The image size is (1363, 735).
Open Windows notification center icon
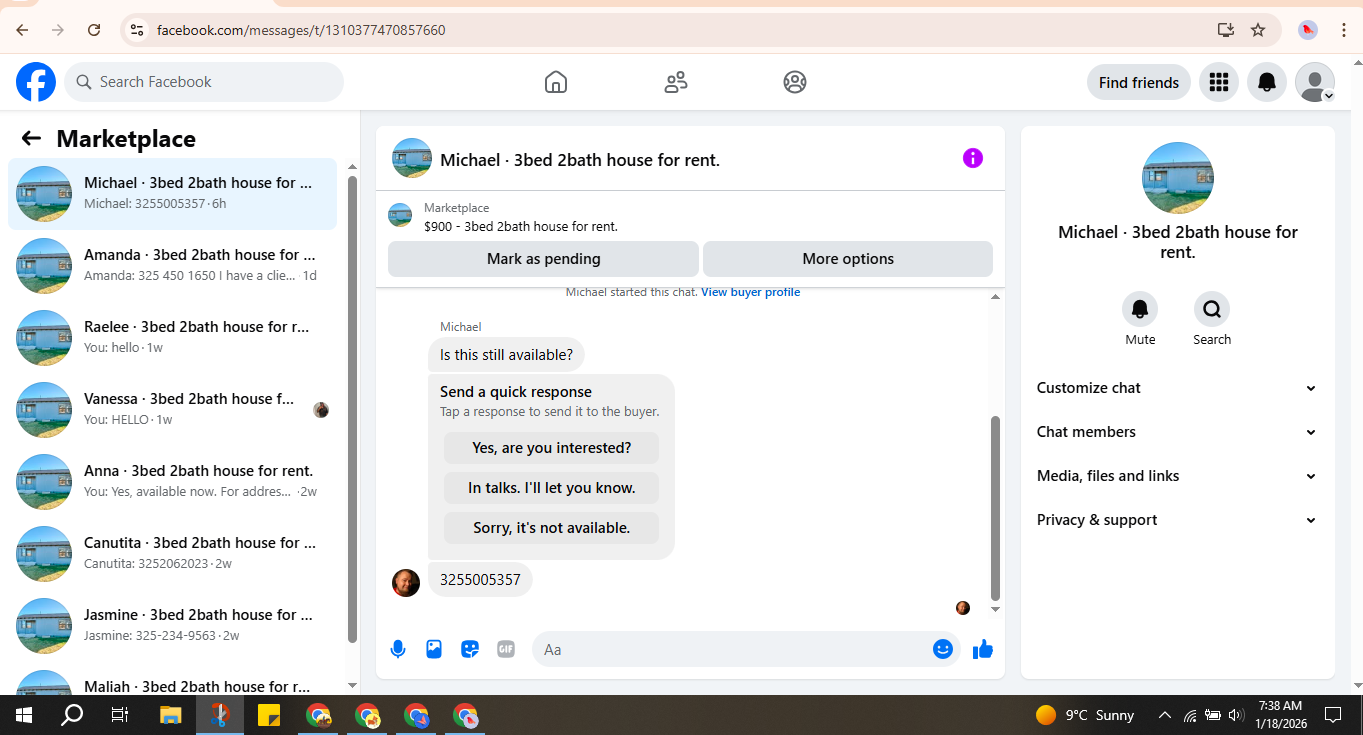click(1333, 715)
